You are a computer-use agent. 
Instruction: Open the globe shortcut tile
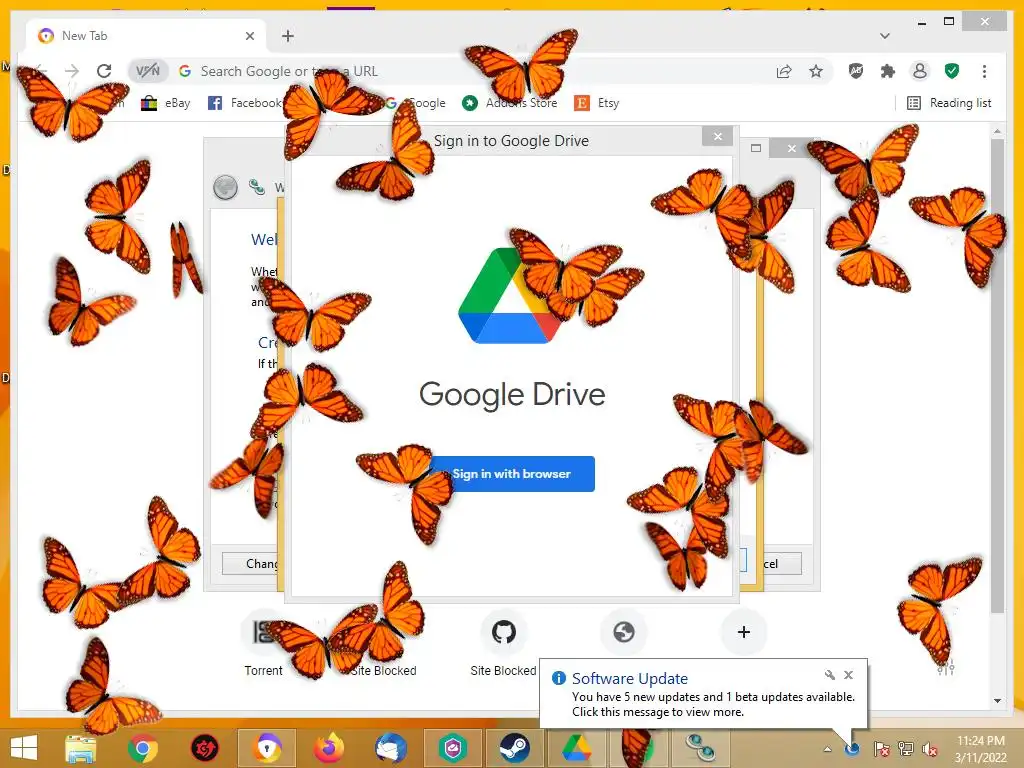pos(624,632)
